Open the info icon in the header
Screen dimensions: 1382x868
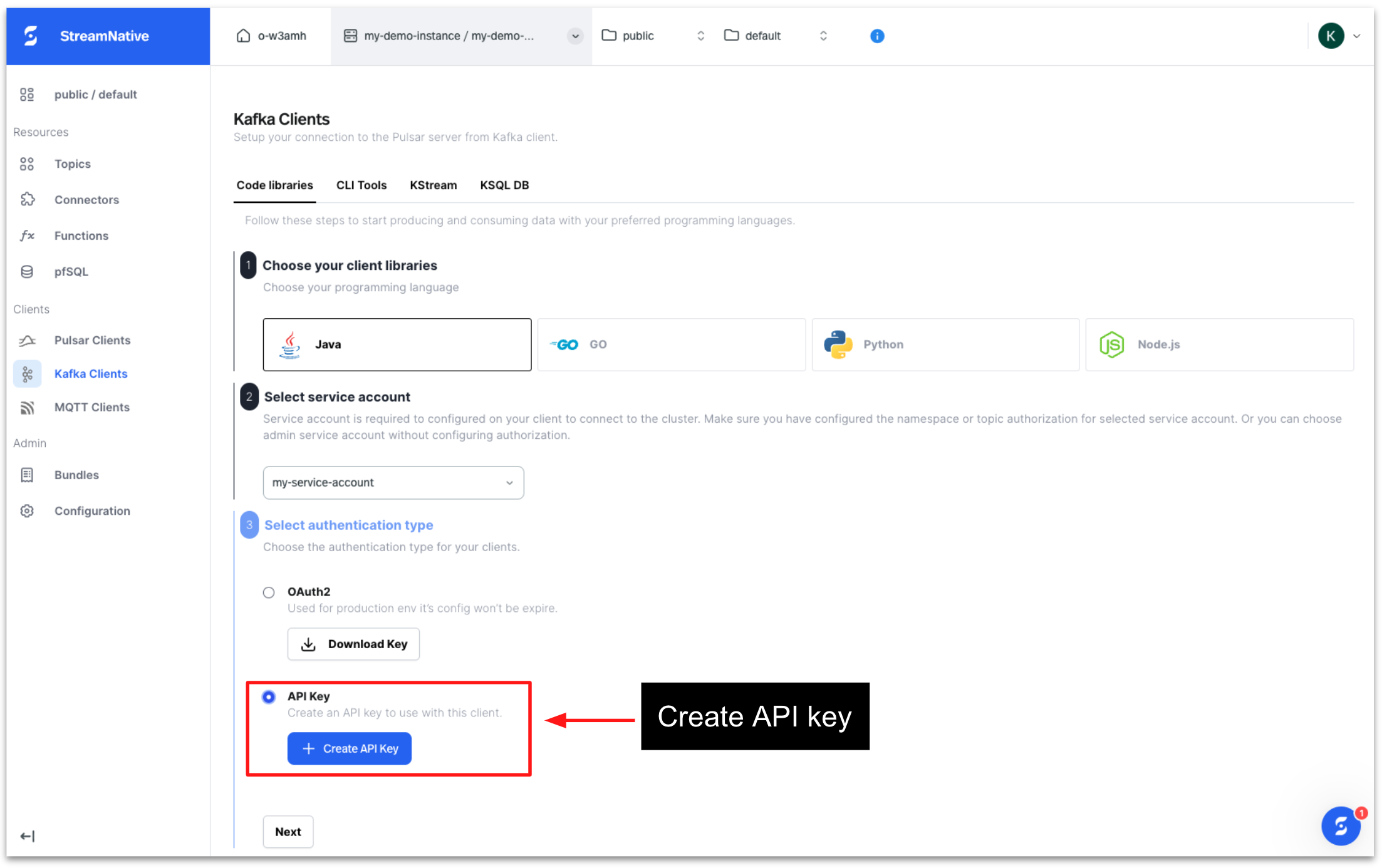click(876, 36)
